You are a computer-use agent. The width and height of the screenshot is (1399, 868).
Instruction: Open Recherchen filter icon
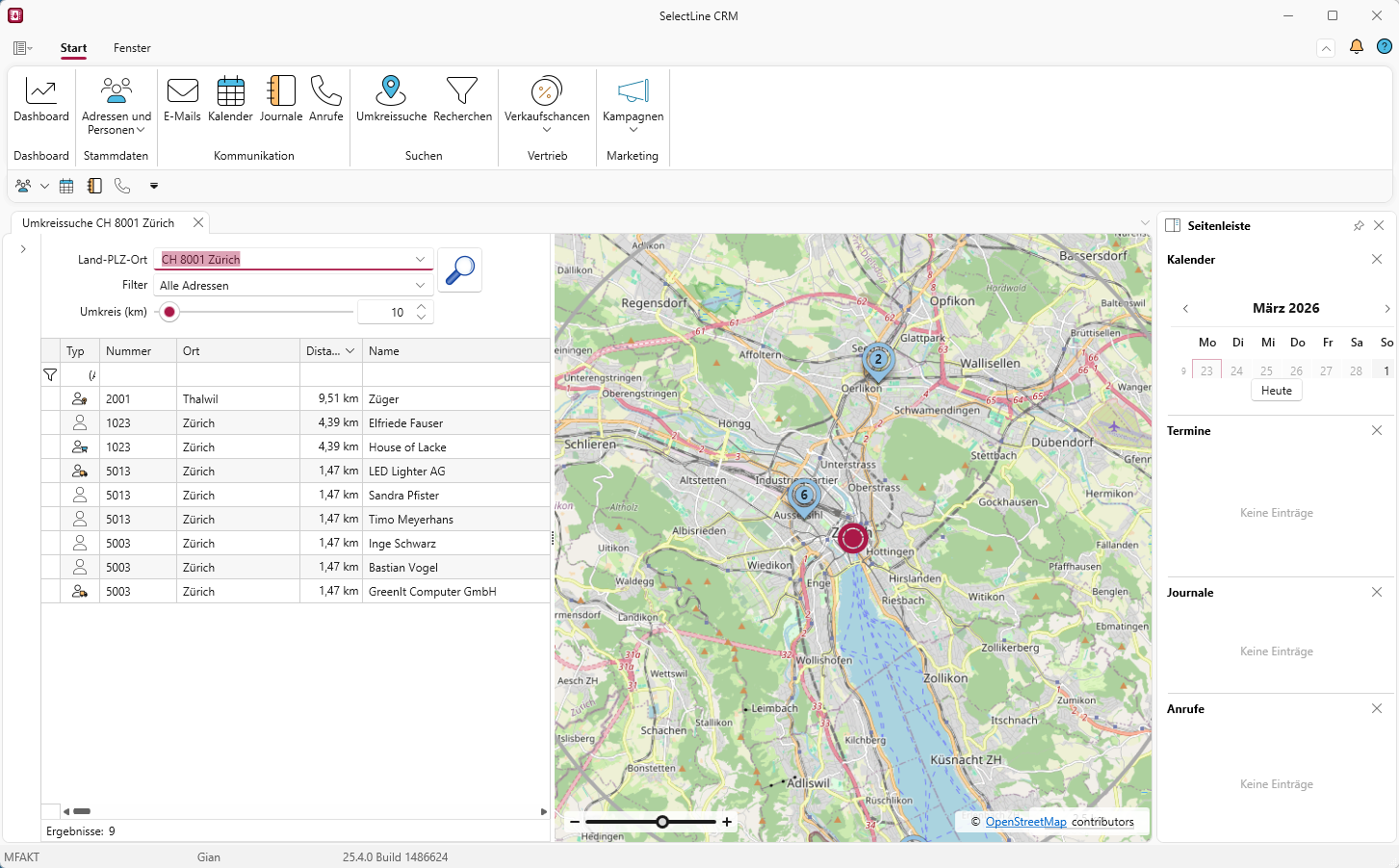coord(462,99)
